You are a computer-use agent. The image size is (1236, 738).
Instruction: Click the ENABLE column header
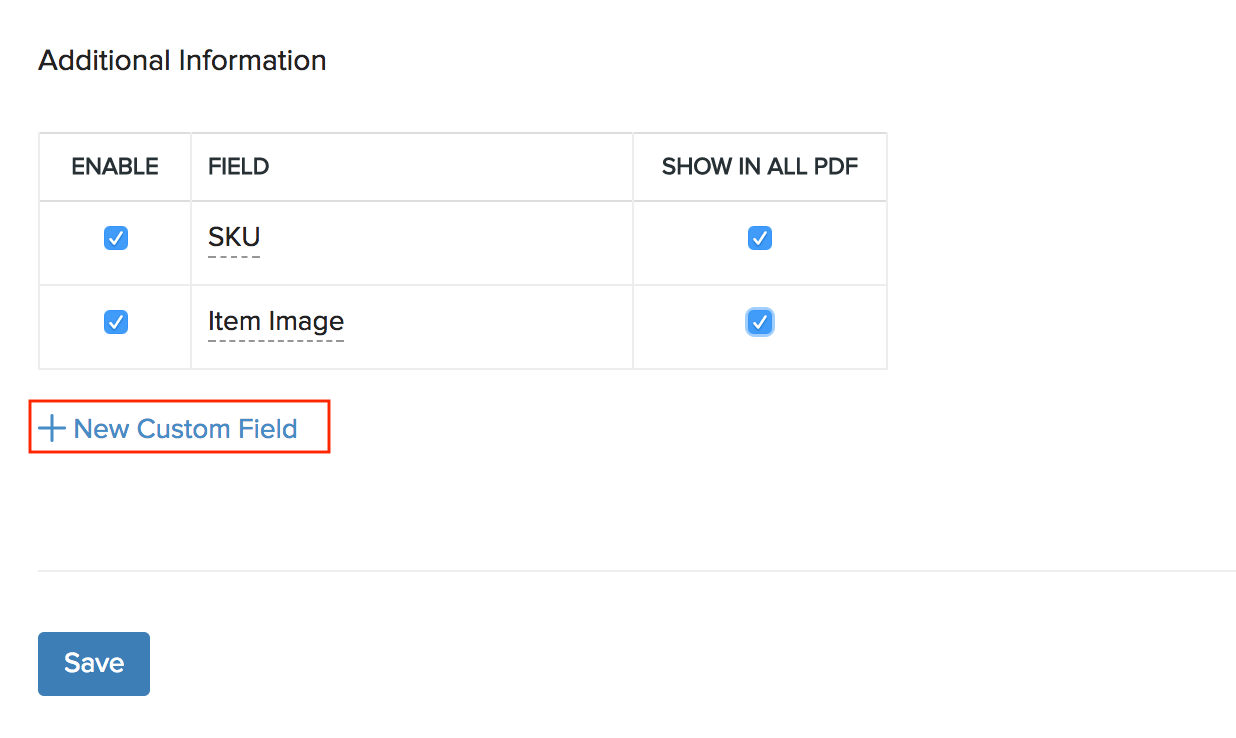pos(115,167)
